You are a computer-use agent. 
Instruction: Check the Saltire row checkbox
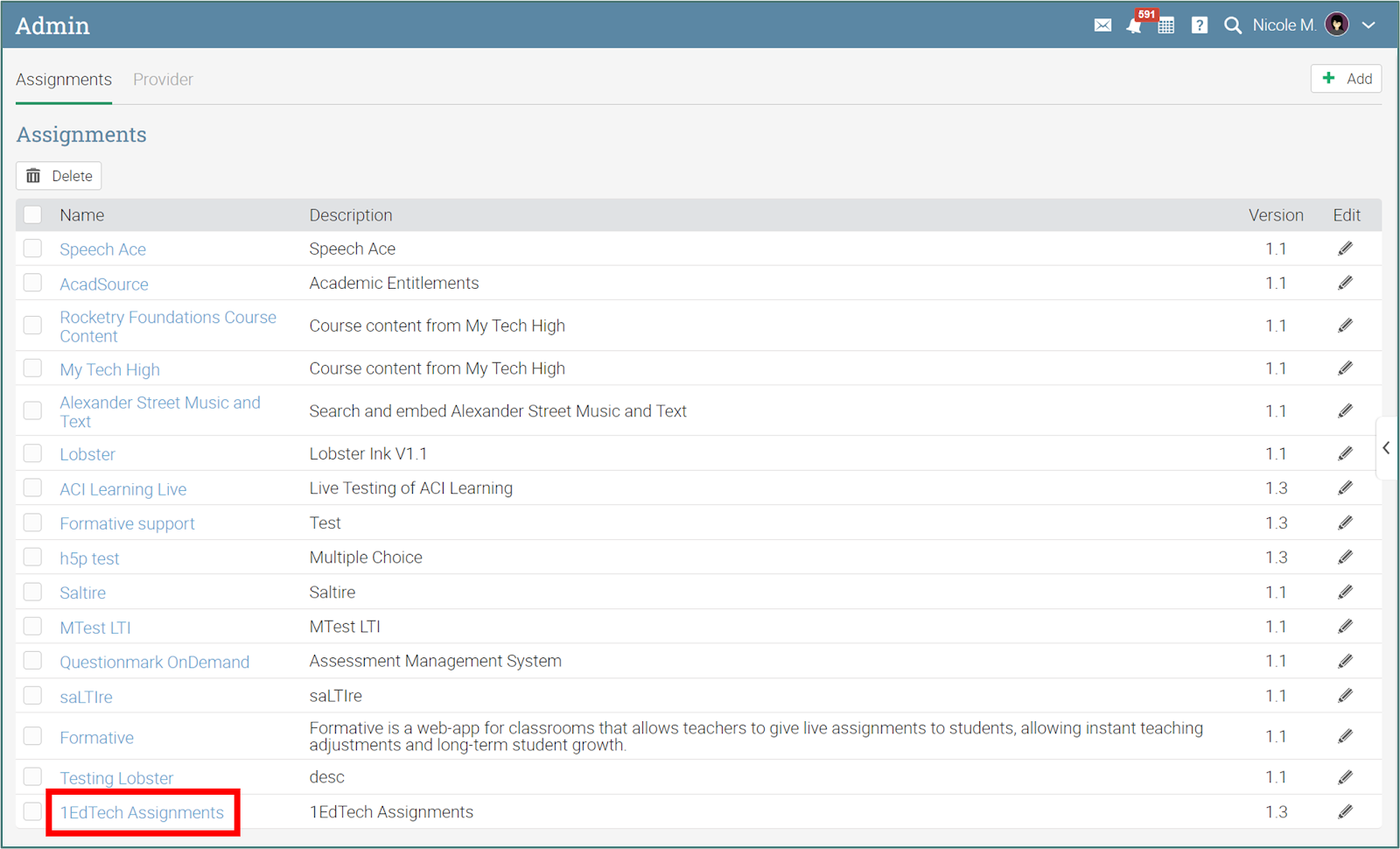(32, 592)
